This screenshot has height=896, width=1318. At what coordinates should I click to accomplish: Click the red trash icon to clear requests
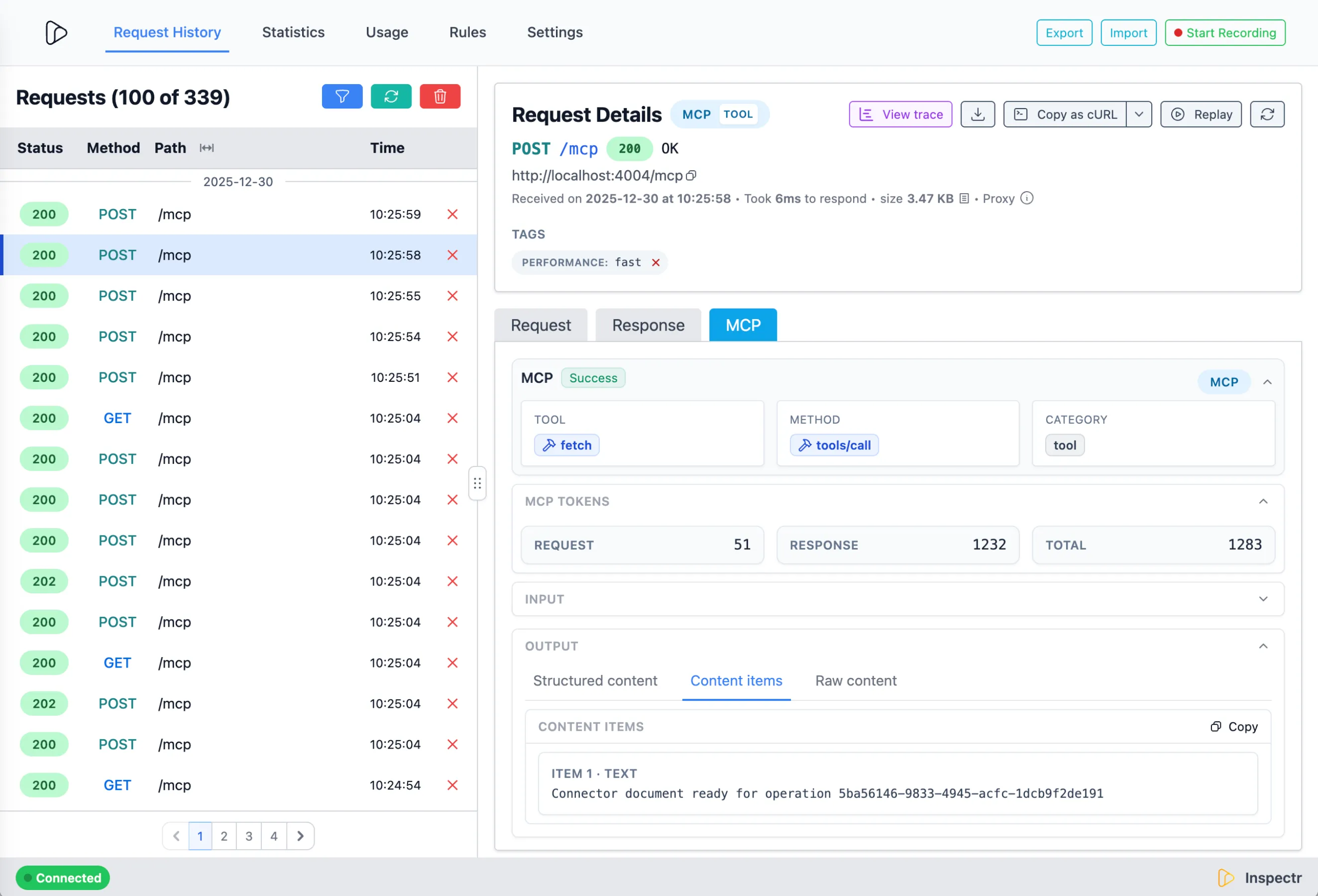pyautogui.click(x=439, y=97)
